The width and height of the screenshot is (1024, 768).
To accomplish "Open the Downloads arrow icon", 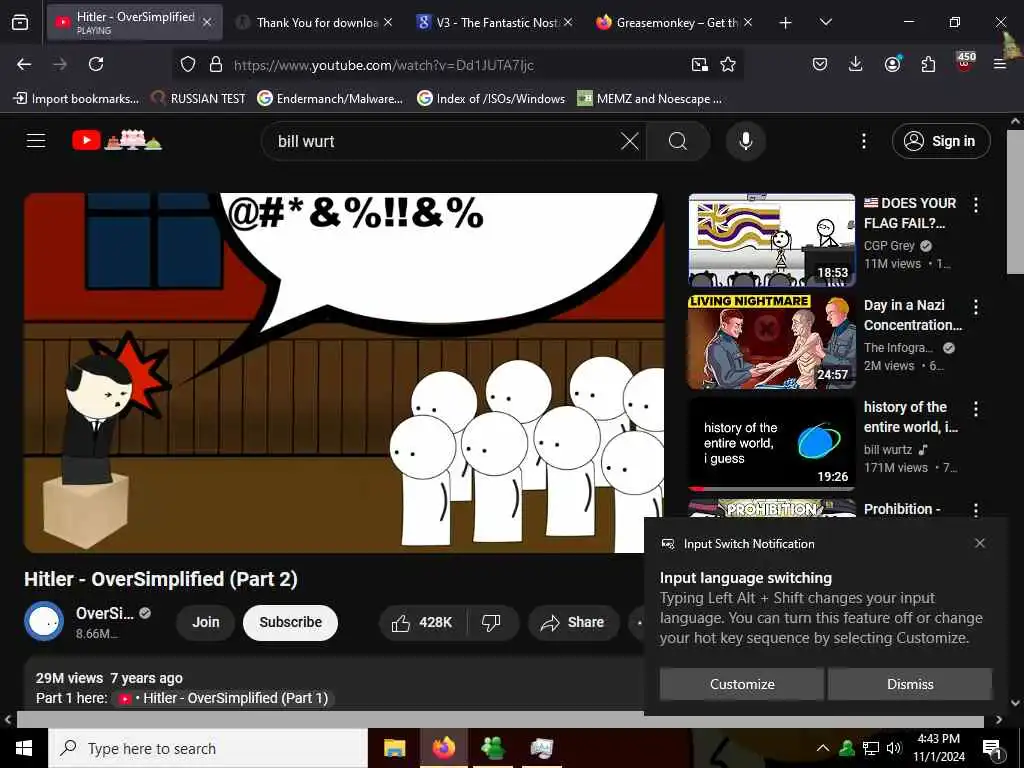I will [856, 64].
